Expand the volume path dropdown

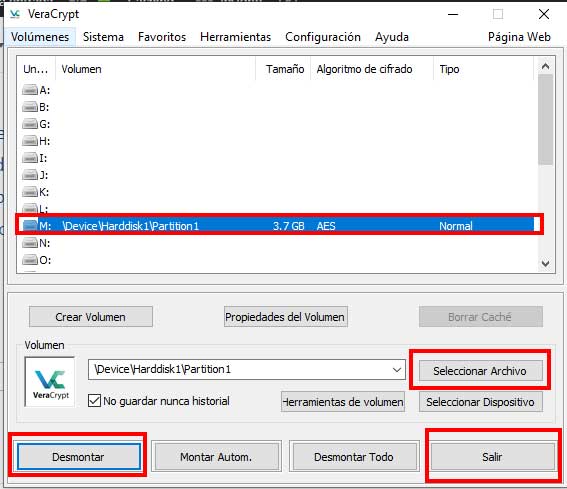tap(397, 370)
